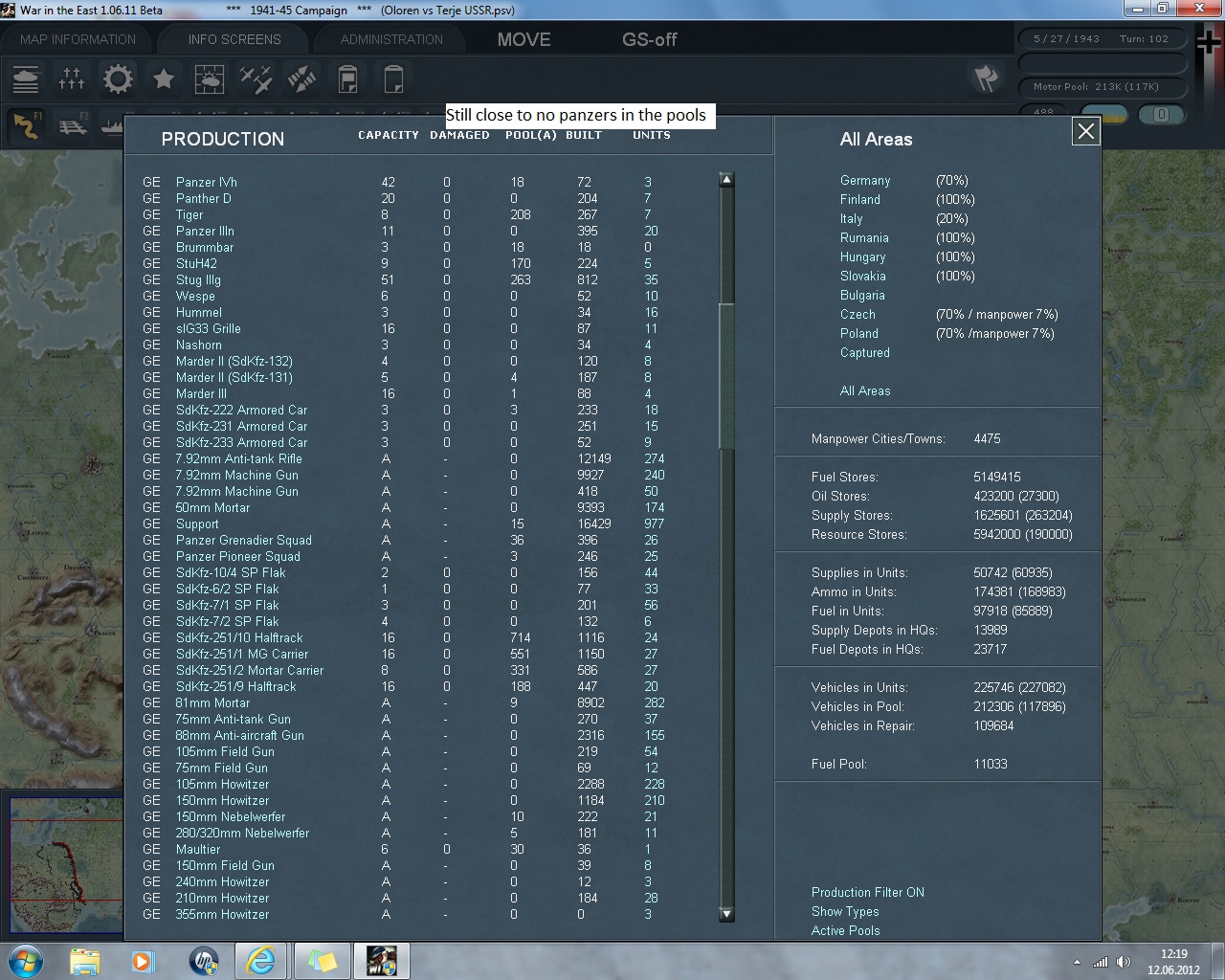Open Windows Explorer from the taskbar
The image size is (1225, 980).
pyautogui.click(x=85, y=961)
